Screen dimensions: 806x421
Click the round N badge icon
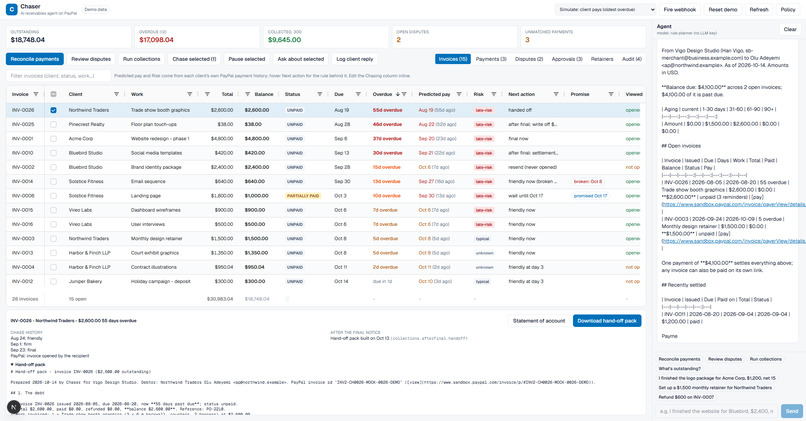[13, 407]
